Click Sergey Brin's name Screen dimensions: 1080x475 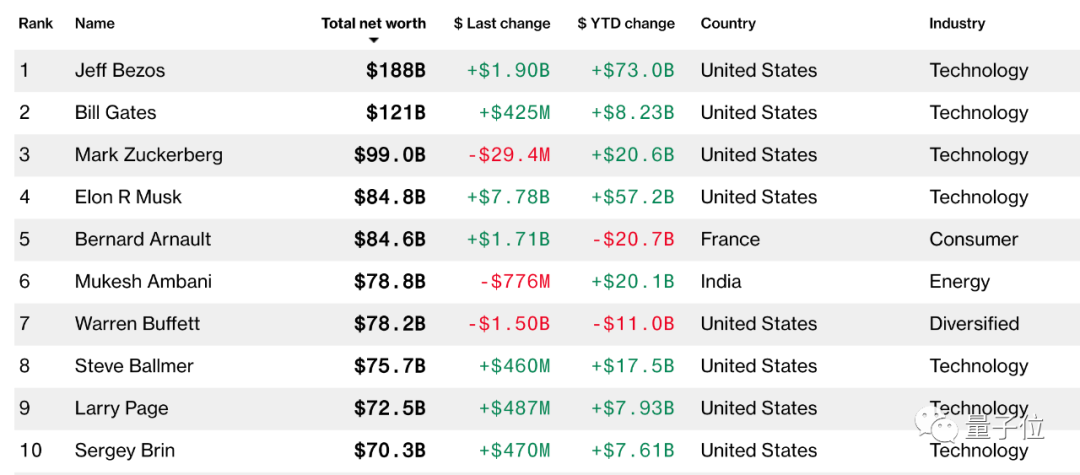click(x=124, y=450)
